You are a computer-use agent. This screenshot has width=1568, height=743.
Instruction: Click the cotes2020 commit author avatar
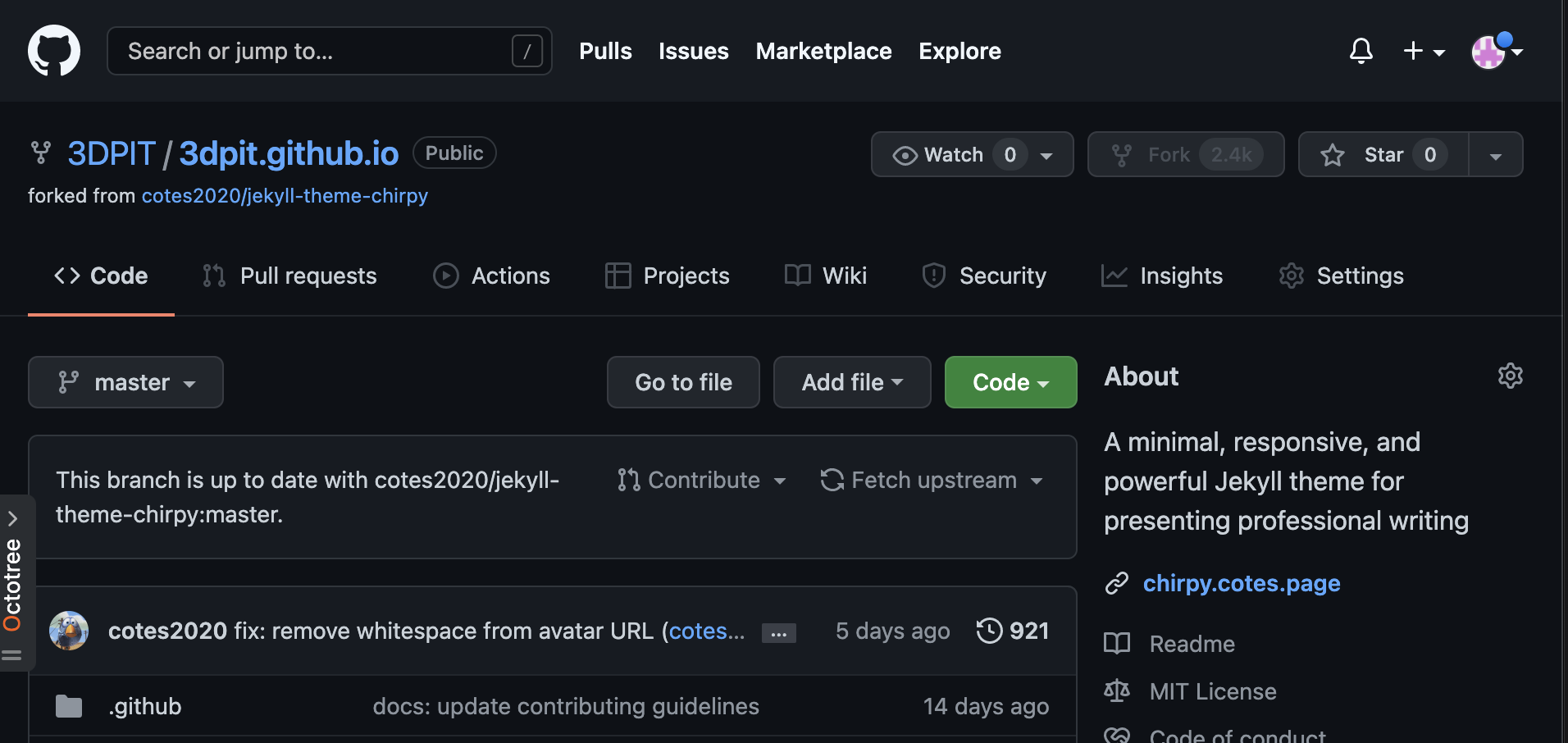[x=69, y=631]
